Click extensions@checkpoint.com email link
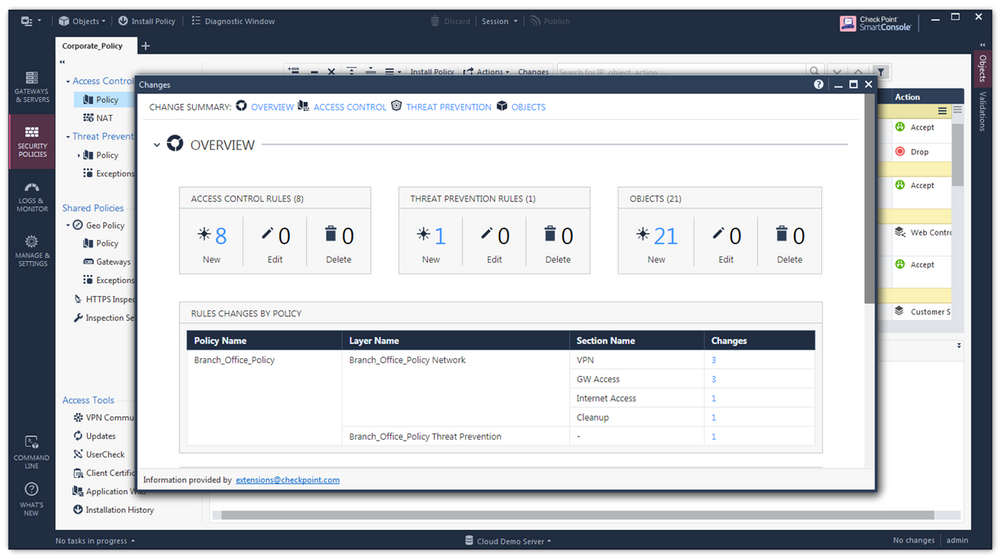Image resolution: width=999 pixels, height=558 pixels. pos(287,480)
